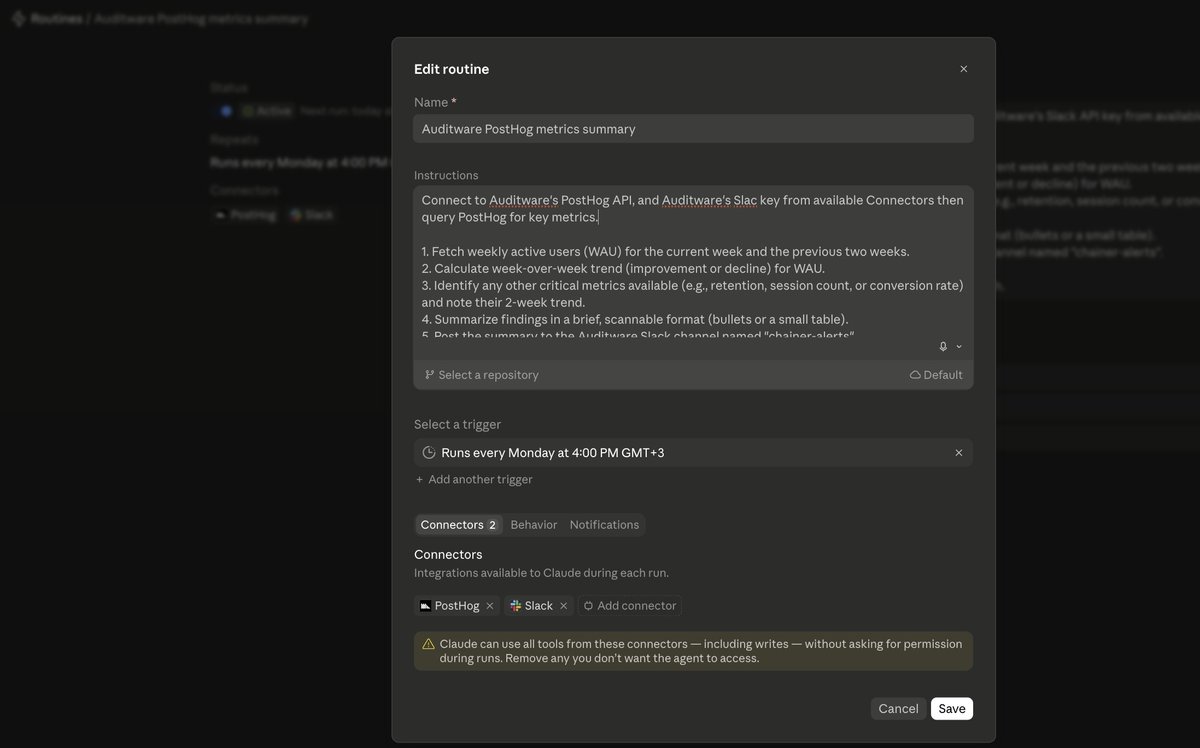Click the plug icon in Add connector
Viewport: 1200px width, 748px height.
pos(588,606)
